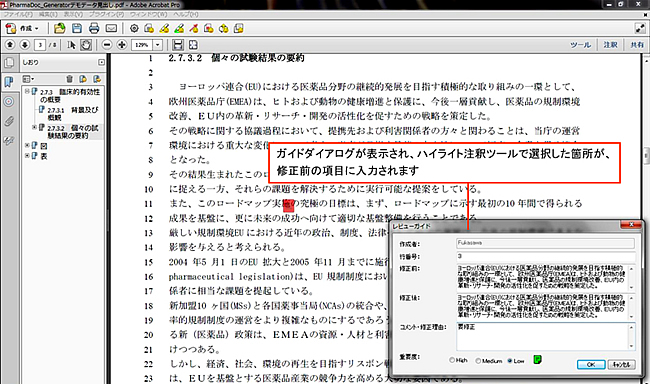Click the expand current bookmark icon

point(97,79)
